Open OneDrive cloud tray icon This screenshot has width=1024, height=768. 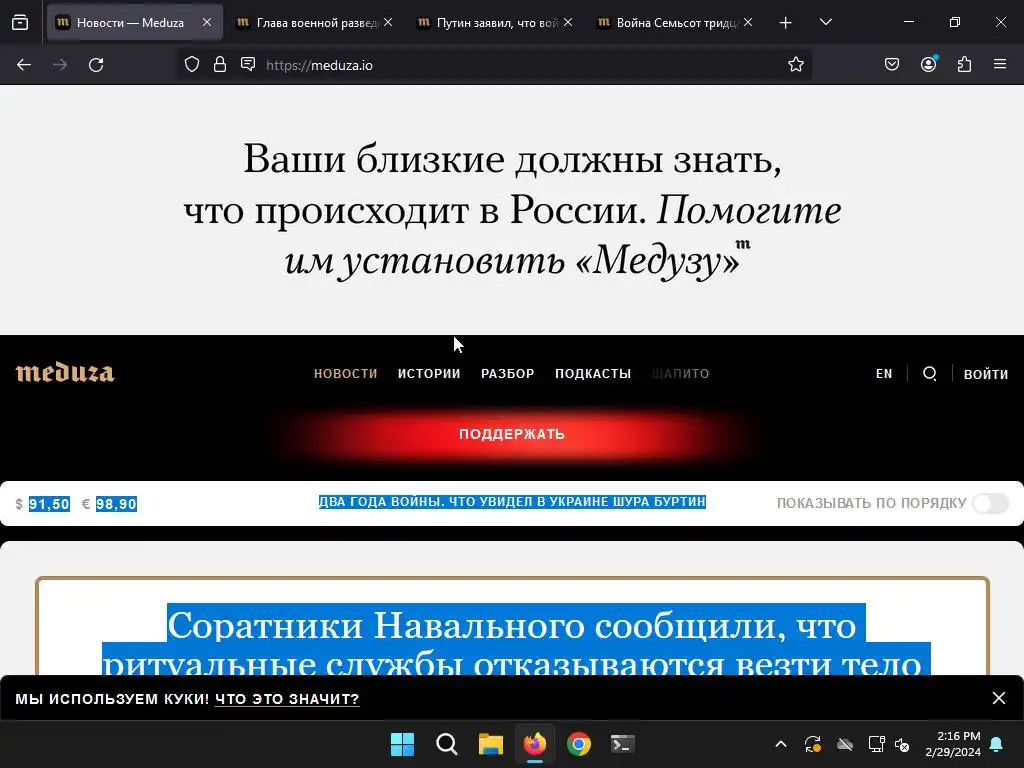click(x=845, y=744)
